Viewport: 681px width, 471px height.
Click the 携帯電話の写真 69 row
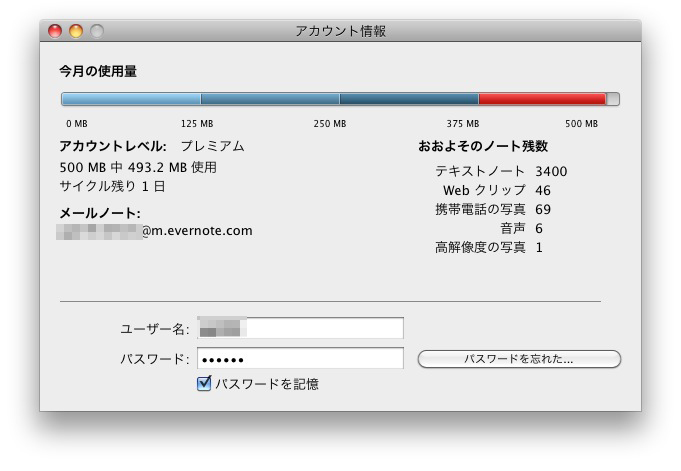click(x=492, y=209)
